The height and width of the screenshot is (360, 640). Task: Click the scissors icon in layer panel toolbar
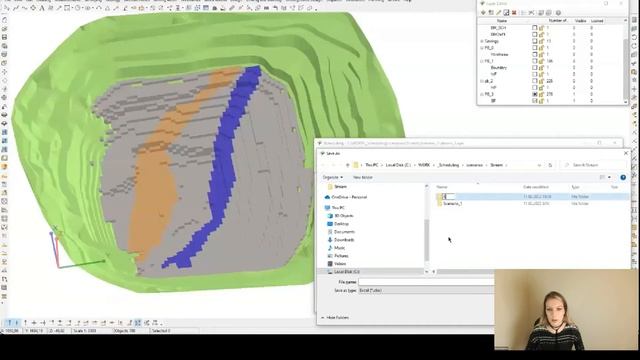(531, 13)
